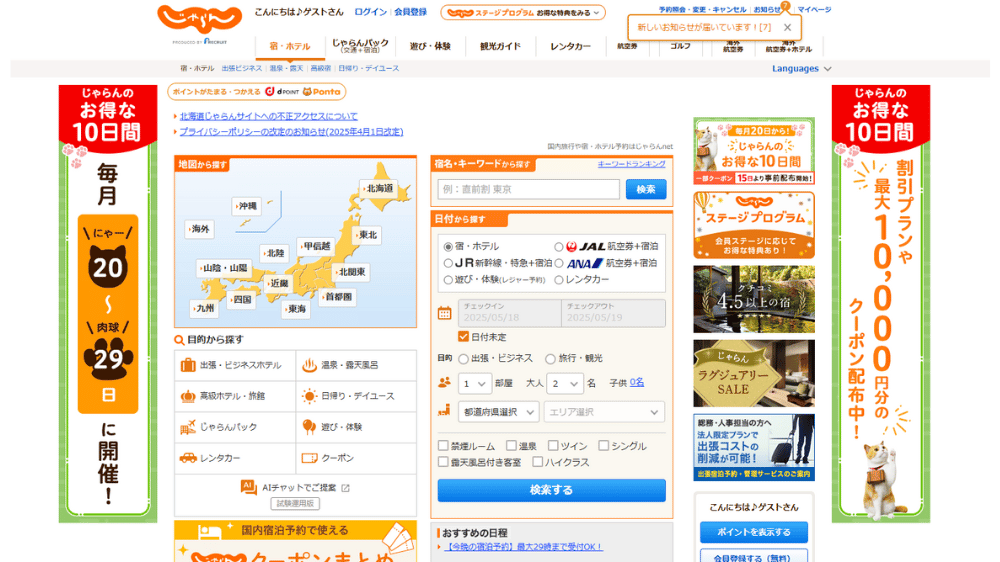This screenshot has width=1000, height=562.
Task: Select ANA 航空券+宿泊 radio option
Action: [x=559, y=263]
